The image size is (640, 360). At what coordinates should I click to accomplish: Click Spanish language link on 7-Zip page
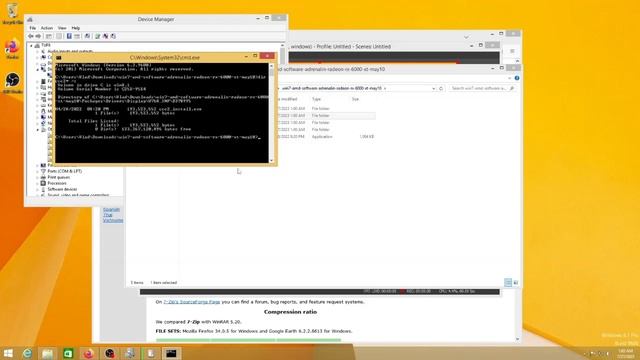111,209
